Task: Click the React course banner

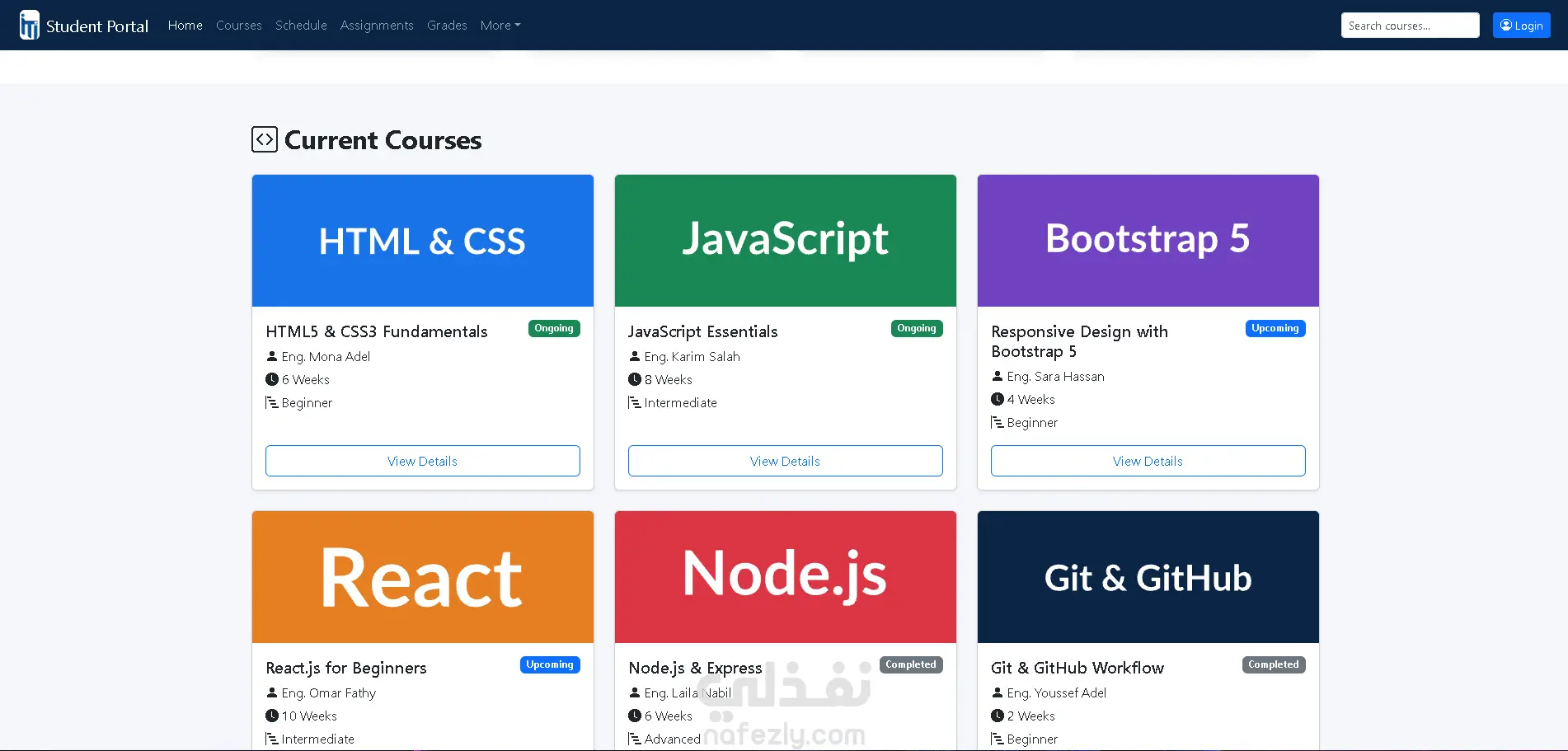Action: coord(423,577)
